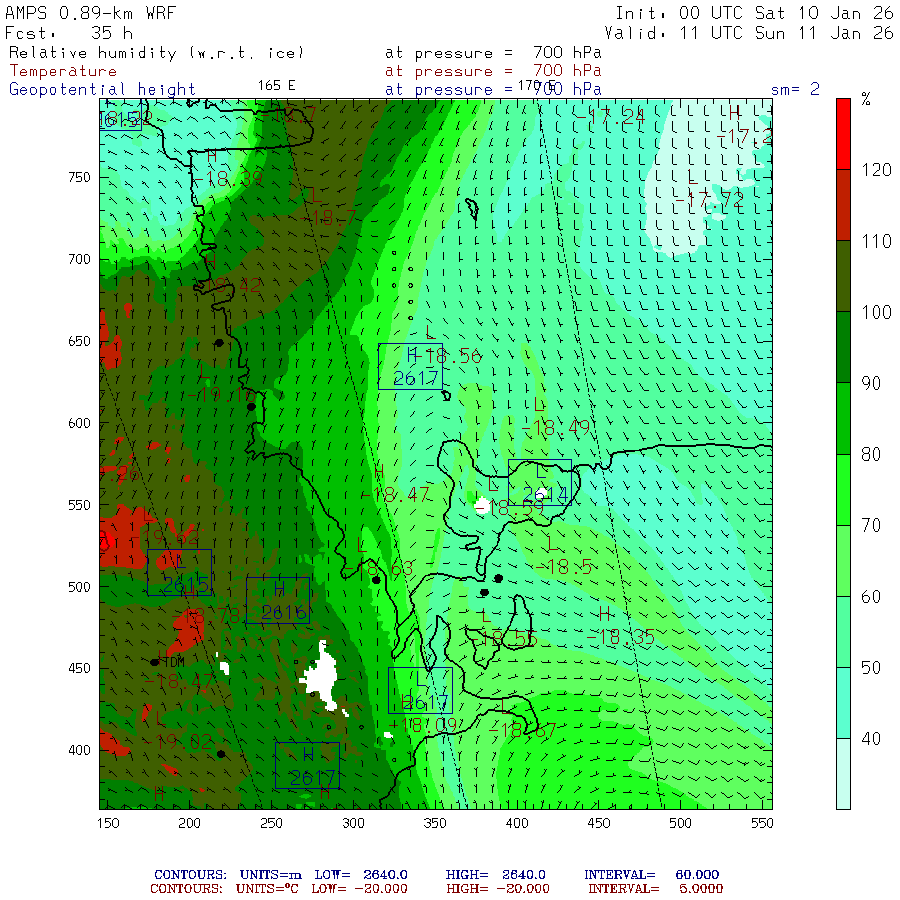The width and height of the screenshot is (900, 900).
Task: Click the '-19.02' temperature low label
Action: (178, 742)
